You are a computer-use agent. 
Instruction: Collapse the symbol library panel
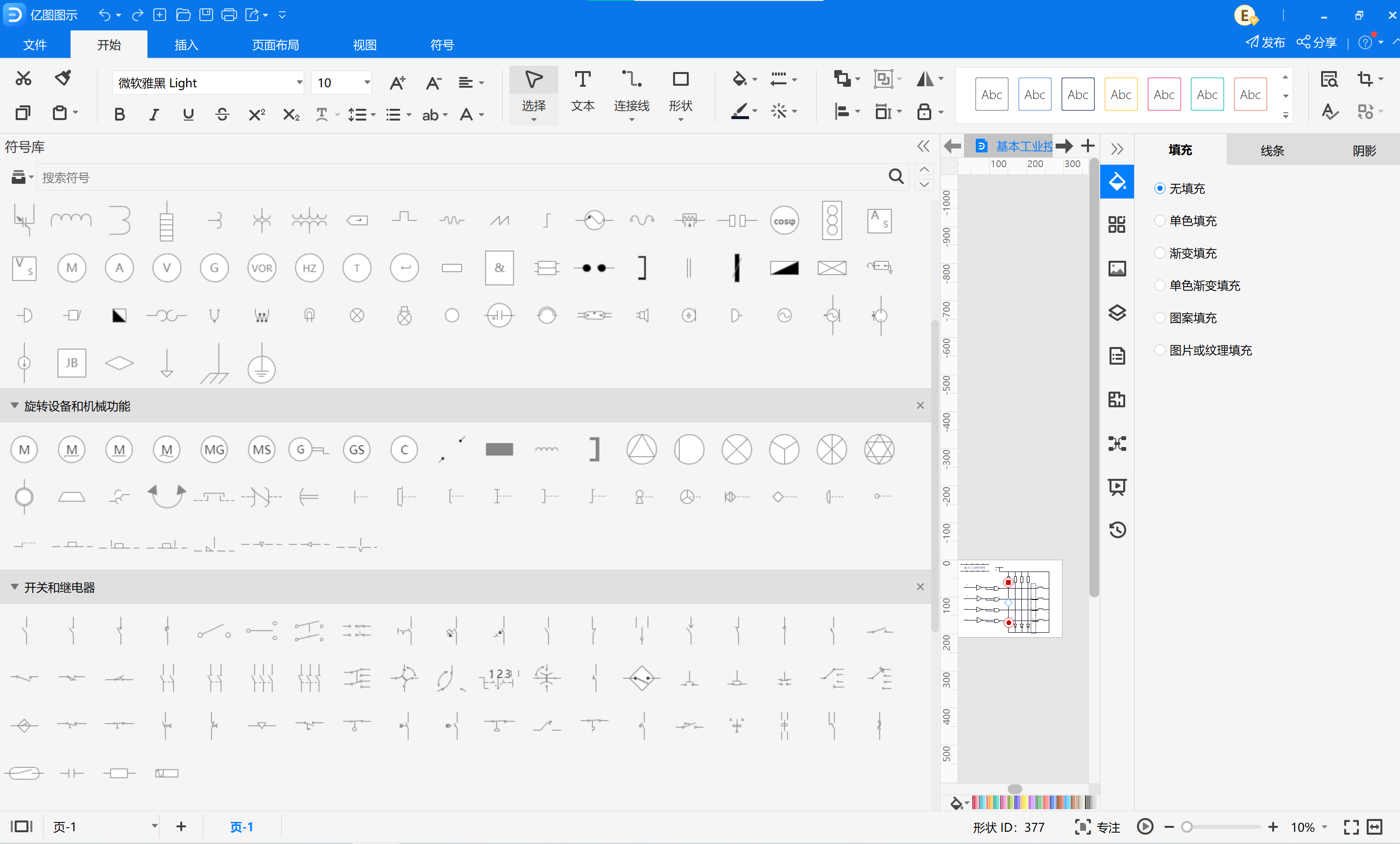923,146
